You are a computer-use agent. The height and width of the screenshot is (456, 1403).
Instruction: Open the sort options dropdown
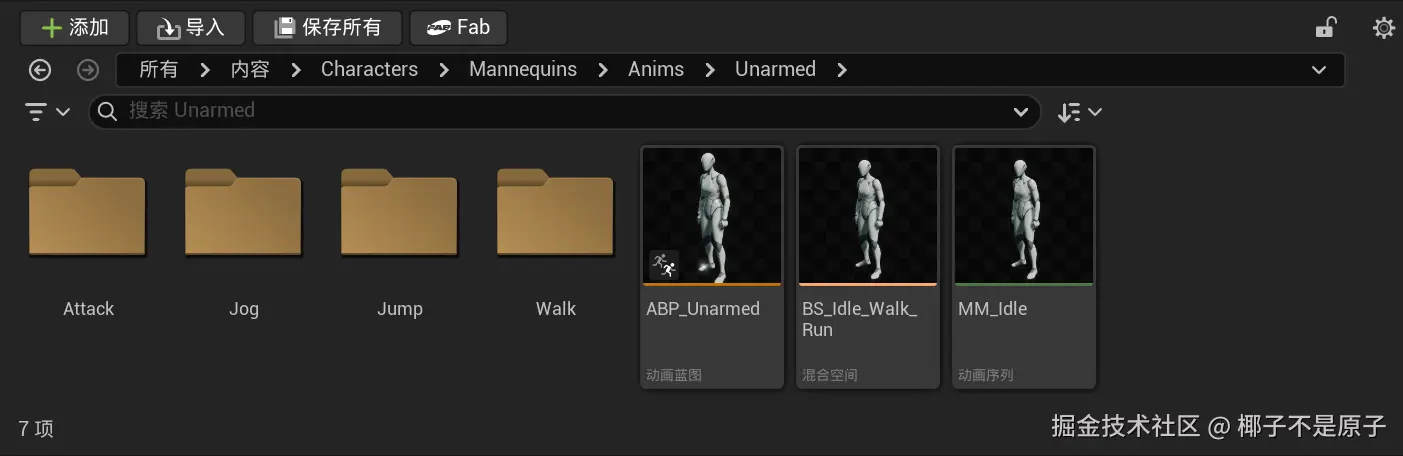pos(1080,112)
